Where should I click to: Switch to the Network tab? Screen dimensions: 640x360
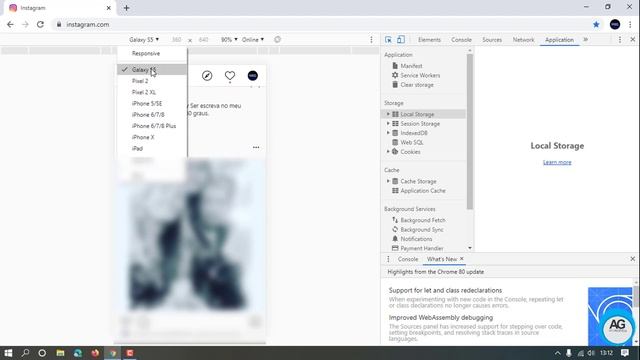(x=523, y=40)
